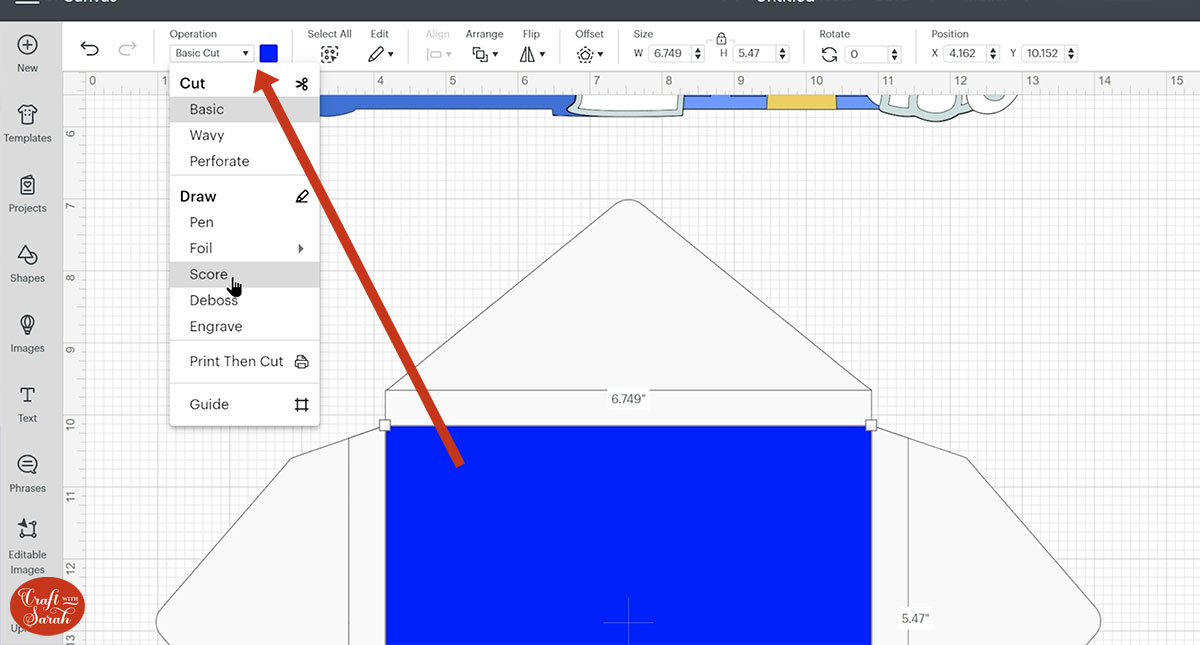Open the Flip dropdown

pyautogui.click(x=532, y=54)
